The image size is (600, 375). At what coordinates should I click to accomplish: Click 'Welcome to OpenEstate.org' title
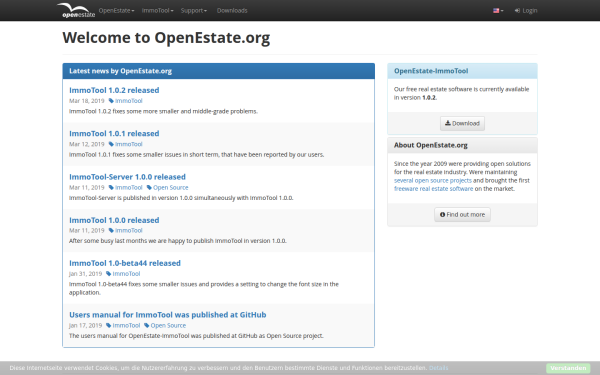pyautogui.click(x=166, y=38)
